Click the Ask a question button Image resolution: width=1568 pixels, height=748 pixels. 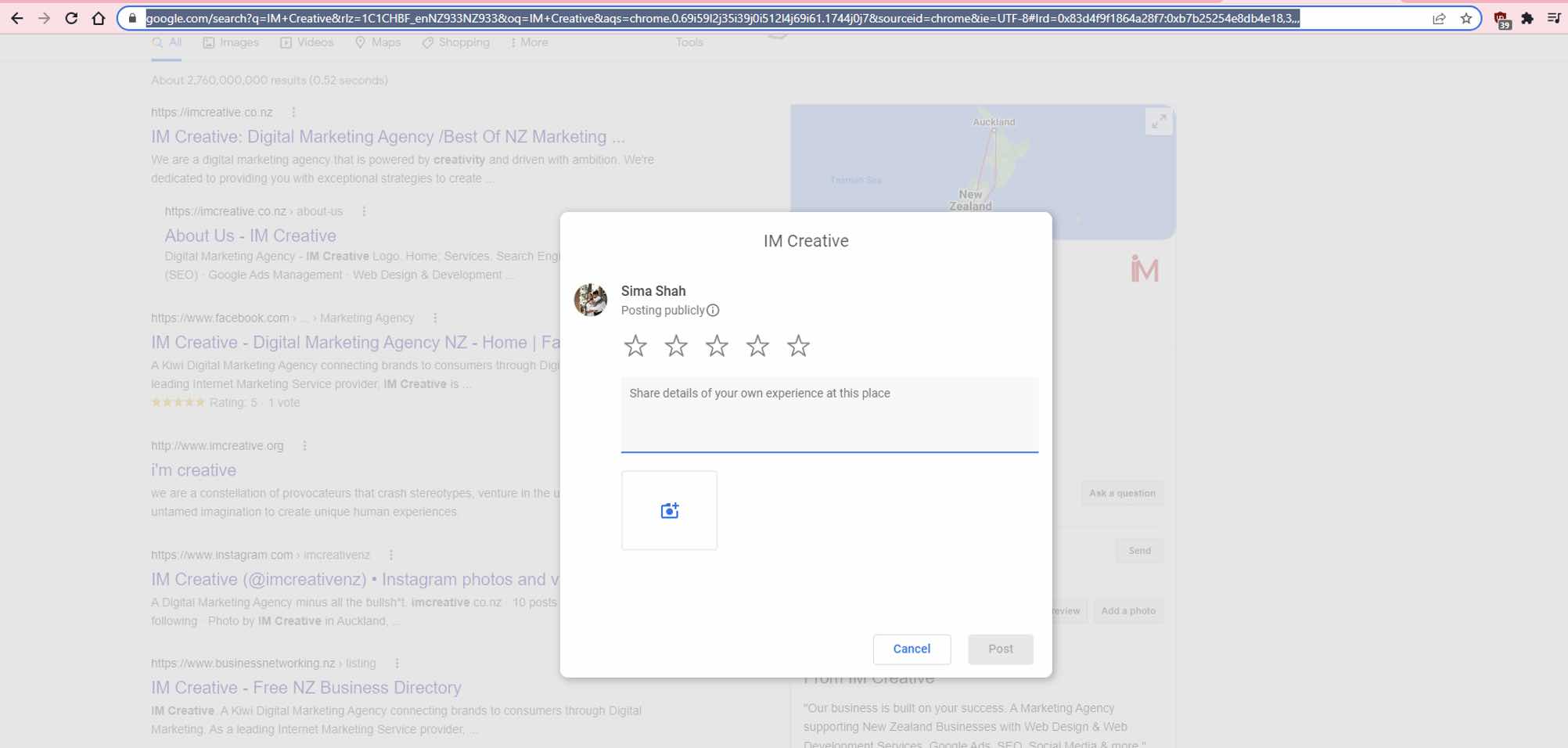point(1122,493)
